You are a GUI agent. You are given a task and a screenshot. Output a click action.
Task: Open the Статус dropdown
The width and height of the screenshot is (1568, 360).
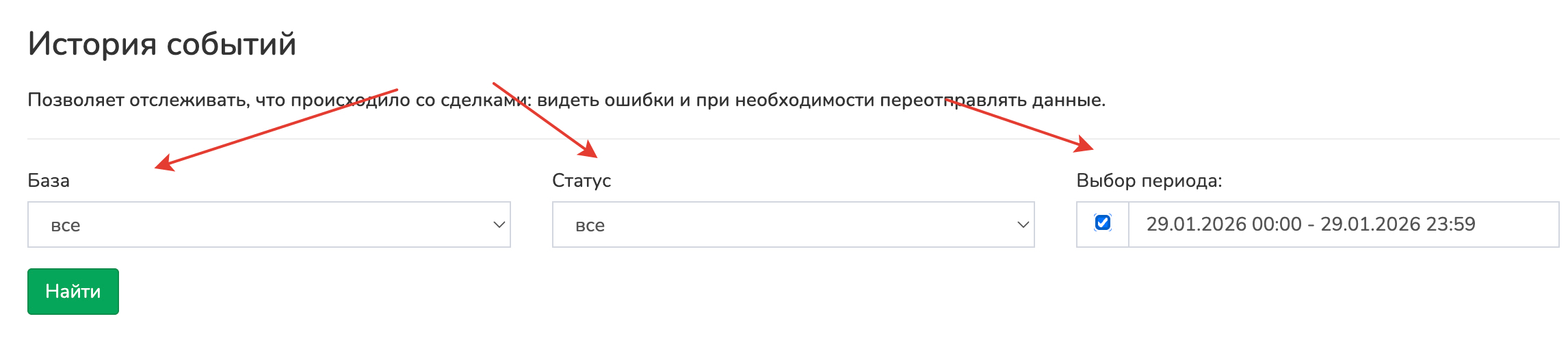click(792, 224)
